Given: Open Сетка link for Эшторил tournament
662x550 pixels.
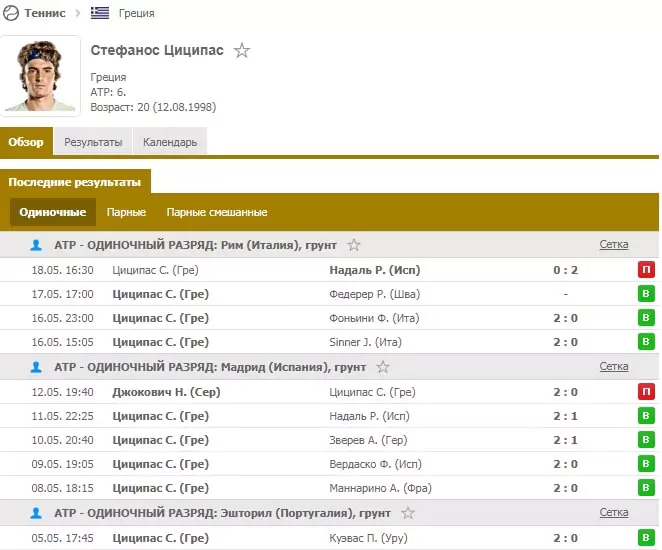Looking at the screenshot, I should pos(614,512).
